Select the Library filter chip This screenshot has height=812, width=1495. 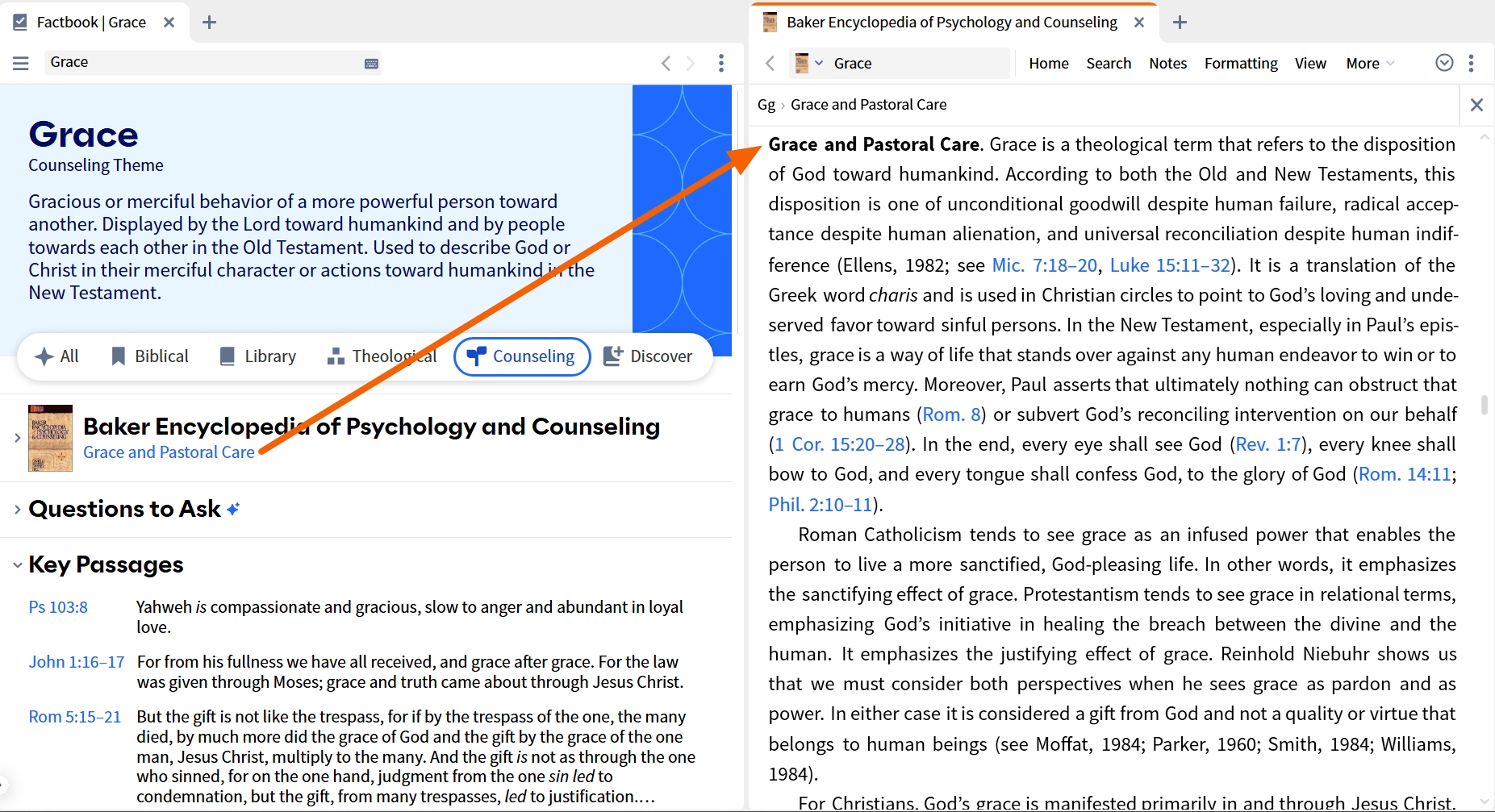coord(258,356)
